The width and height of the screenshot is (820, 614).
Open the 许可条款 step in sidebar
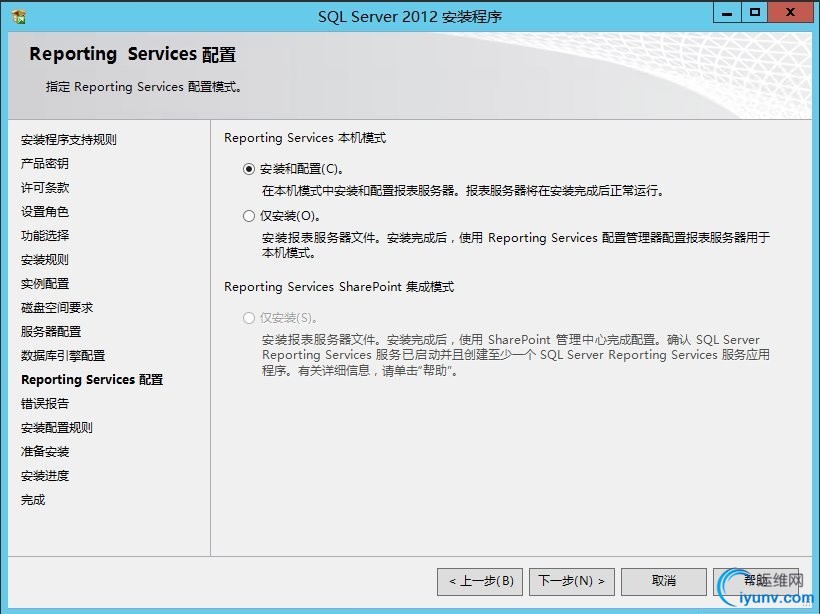pos(44,188)
